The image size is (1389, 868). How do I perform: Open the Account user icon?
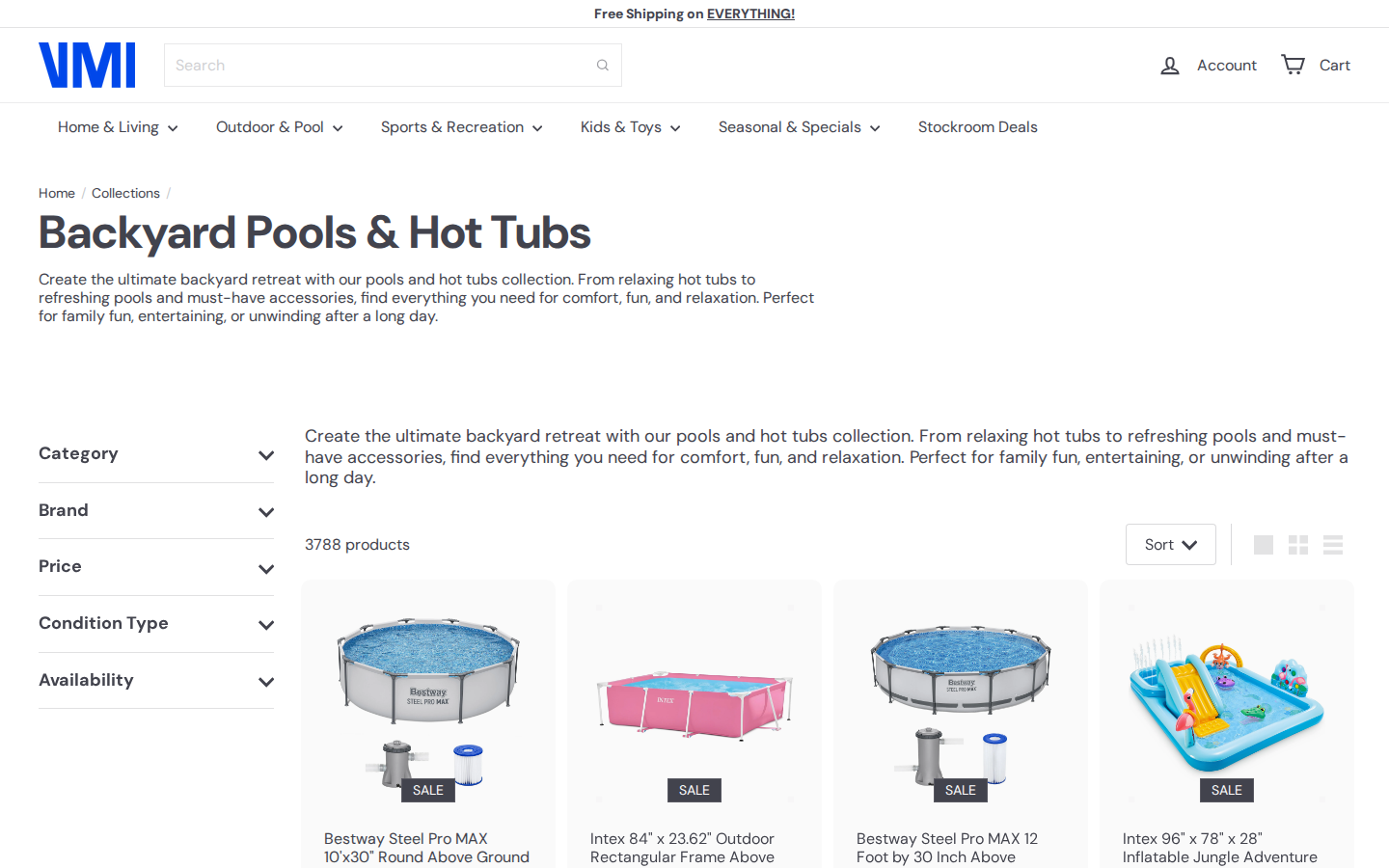1170,66
